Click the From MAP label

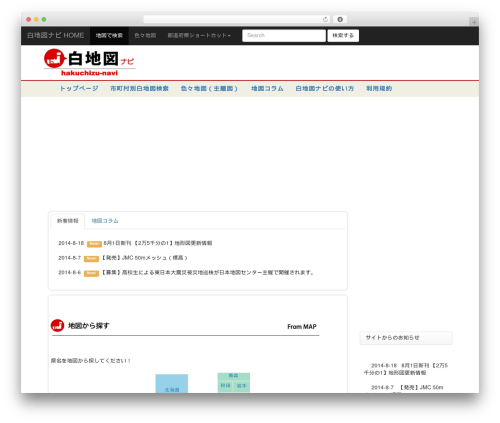pyautogui.click(x=302, y=327)
